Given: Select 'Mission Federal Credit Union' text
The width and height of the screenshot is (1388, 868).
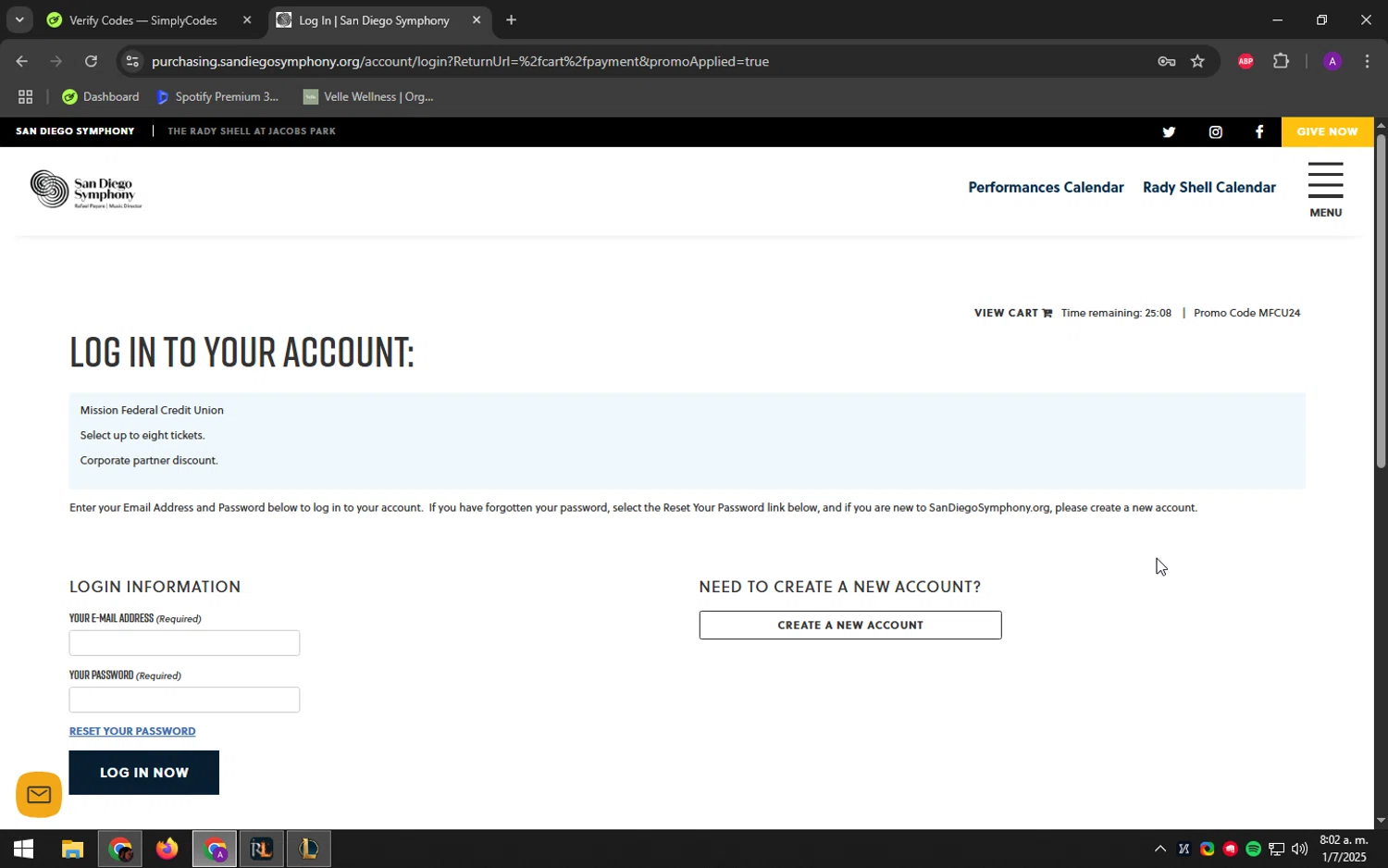Looking at the screenshot, I should click(x=152, y=410).
